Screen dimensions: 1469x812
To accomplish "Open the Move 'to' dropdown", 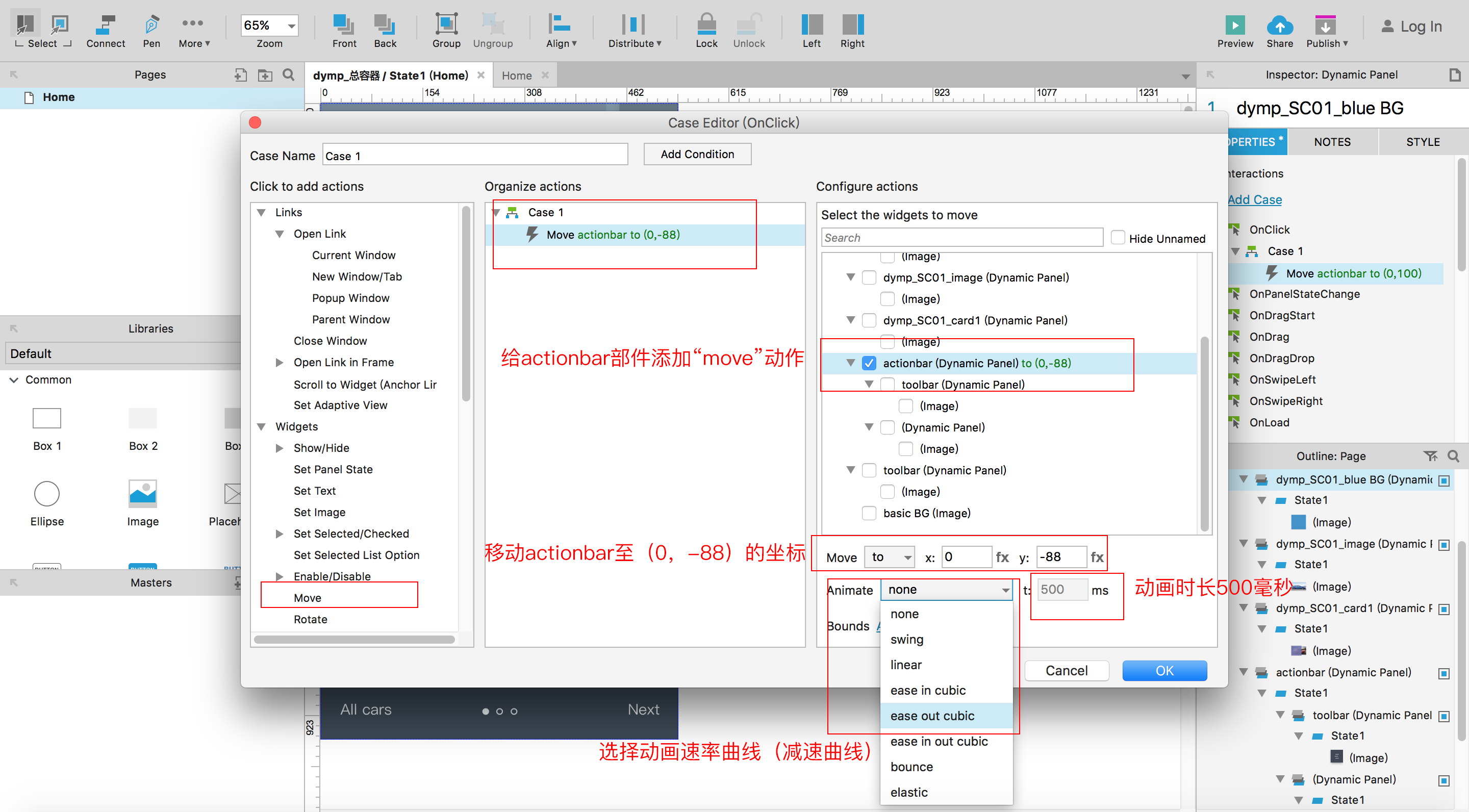I will coord(890,557).
